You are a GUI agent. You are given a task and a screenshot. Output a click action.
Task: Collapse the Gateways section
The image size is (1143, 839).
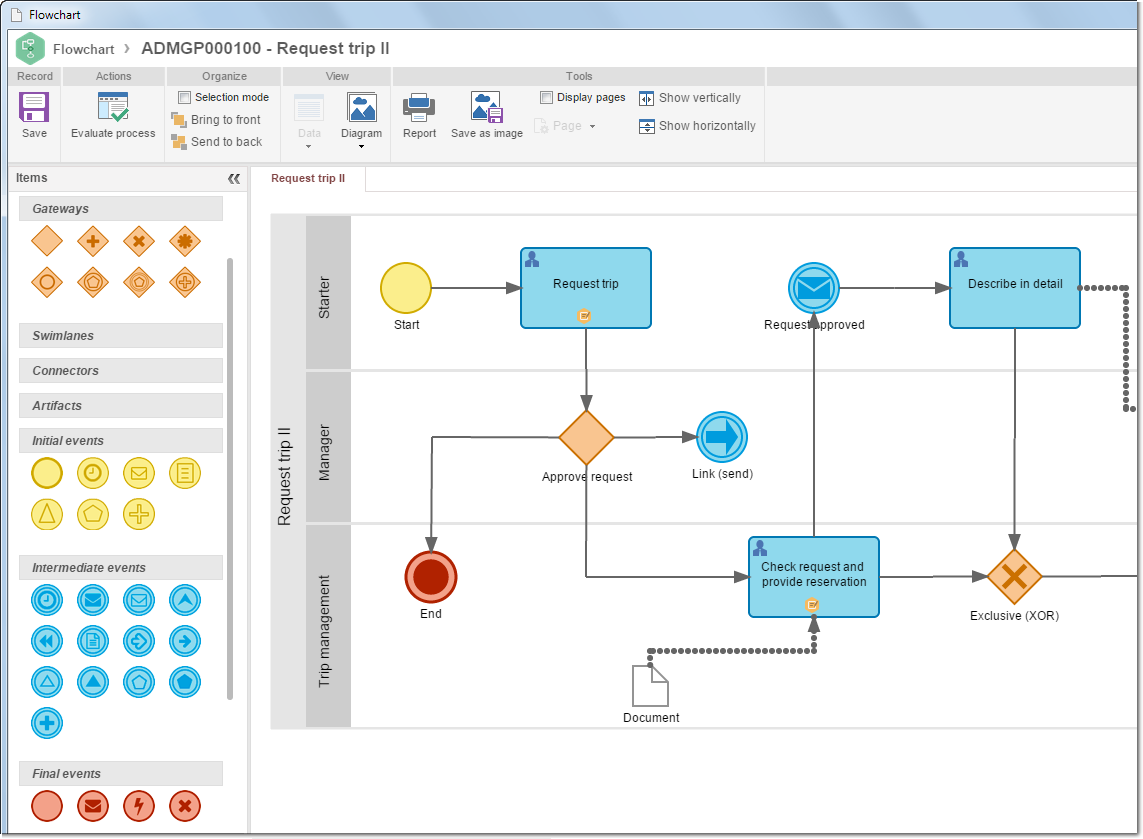coord(120,208)
